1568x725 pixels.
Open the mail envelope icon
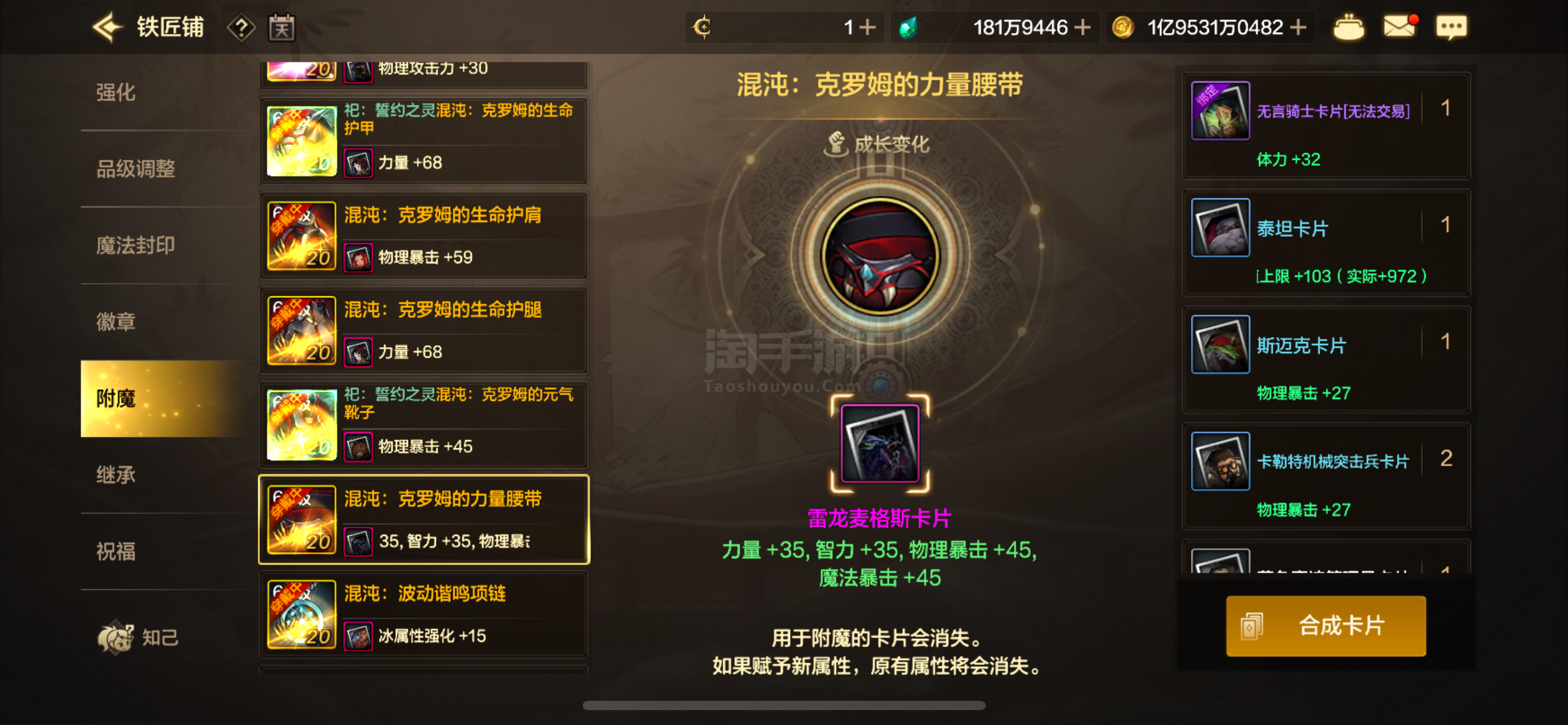[1400, 27]
